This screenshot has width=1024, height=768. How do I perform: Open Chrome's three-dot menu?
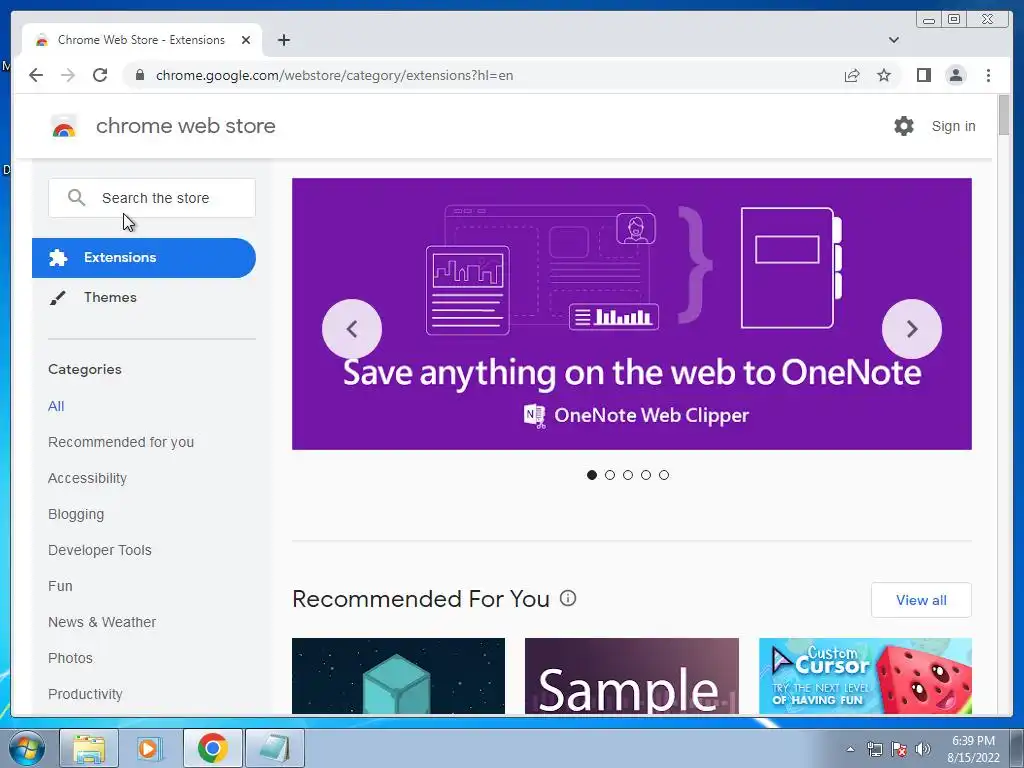988,75
